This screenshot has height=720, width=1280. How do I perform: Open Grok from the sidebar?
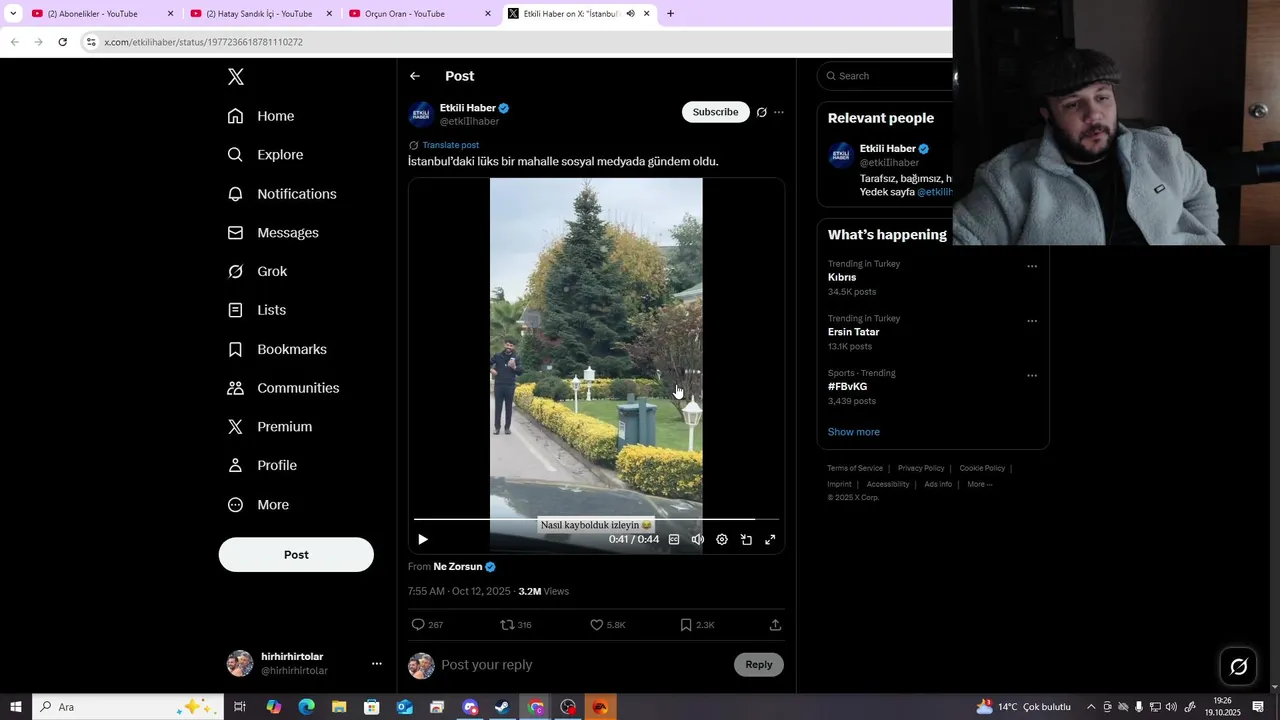257,271
